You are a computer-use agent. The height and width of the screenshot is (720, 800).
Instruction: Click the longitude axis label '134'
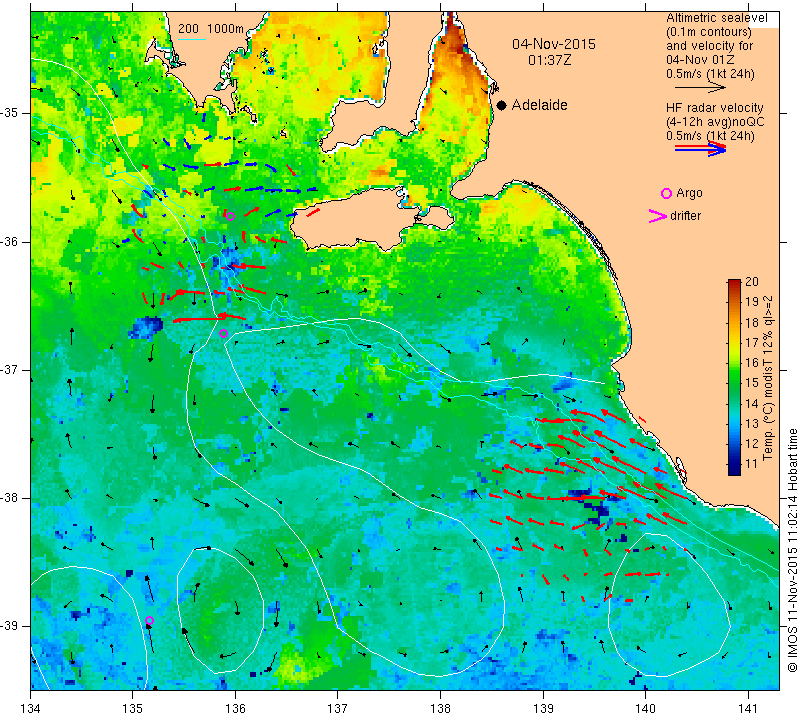31,709
